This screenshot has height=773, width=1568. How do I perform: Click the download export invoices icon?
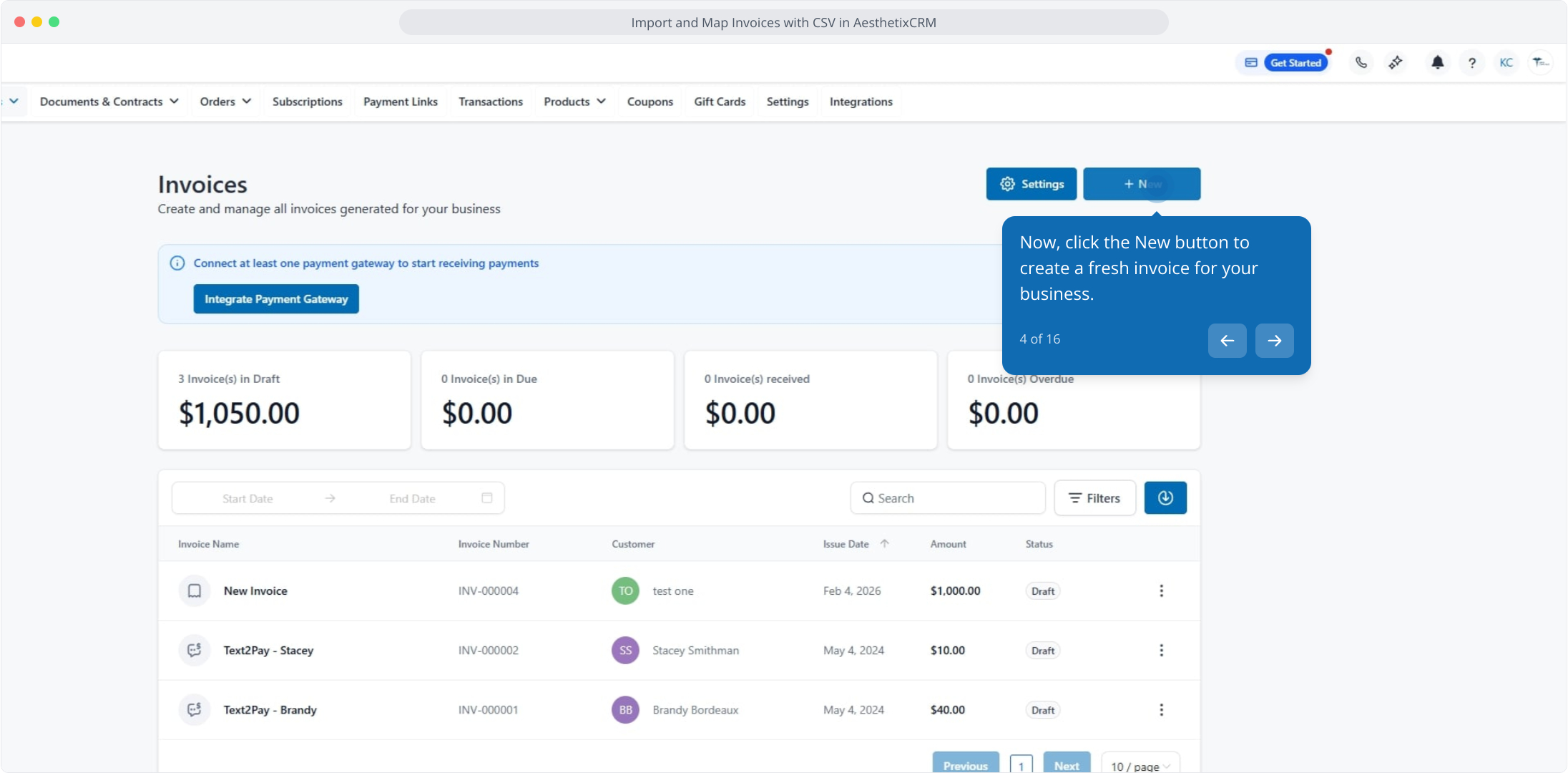point(1165,498)
